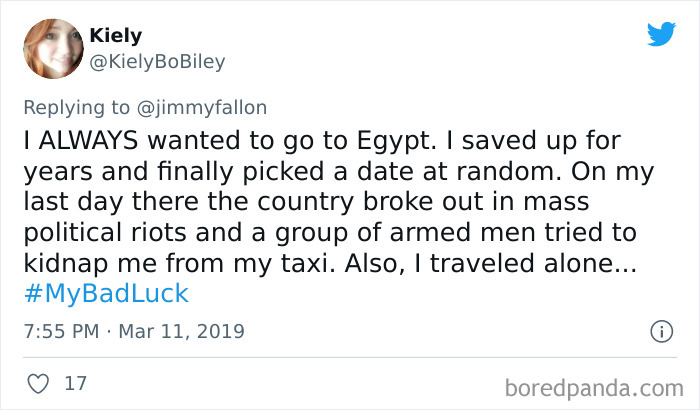Image resolution: width=700 pixels, height=410 pixels.
Task: Click the Mar 11, 2019 date
Action: (182, 331)
